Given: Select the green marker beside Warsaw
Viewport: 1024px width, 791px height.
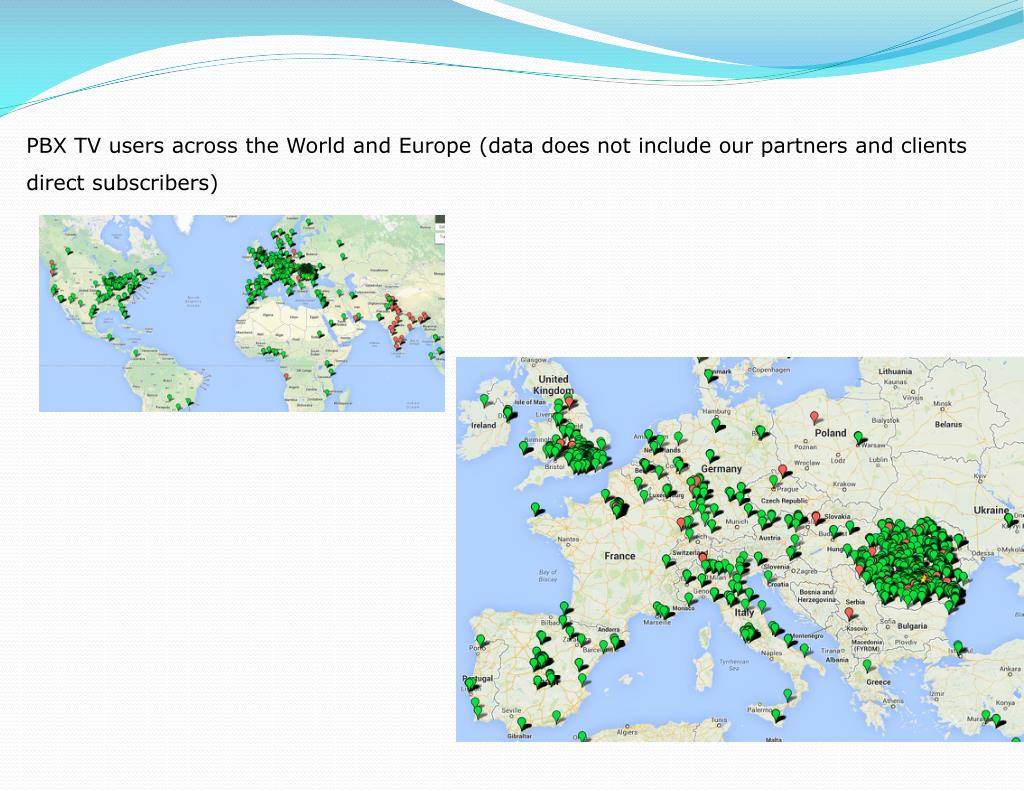Looking at the screenshot, I should click(858, 437).
